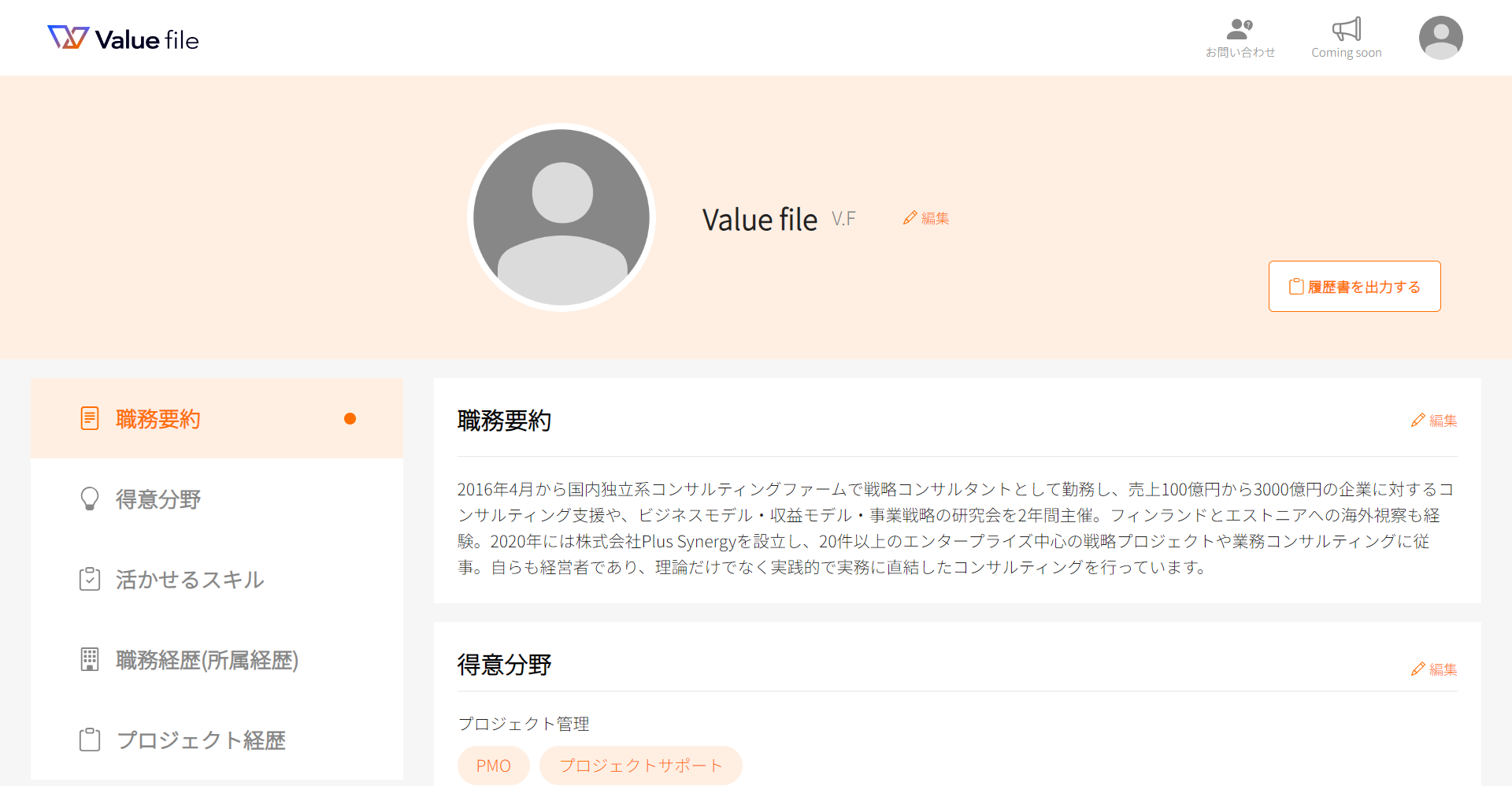The height and width of the screenshot is (786, 1512).
Task: Click the large profile picture placeholder
Action: click(x=561, y=217)
